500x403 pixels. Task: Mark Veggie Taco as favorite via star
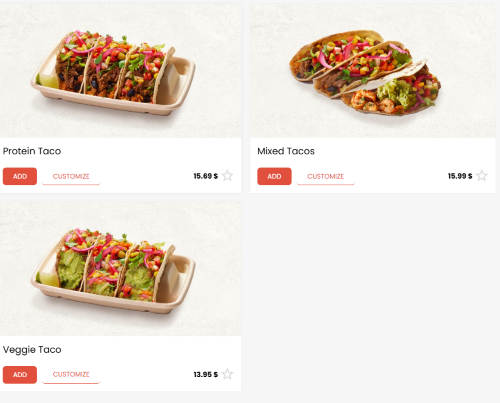tap(227, 374)
